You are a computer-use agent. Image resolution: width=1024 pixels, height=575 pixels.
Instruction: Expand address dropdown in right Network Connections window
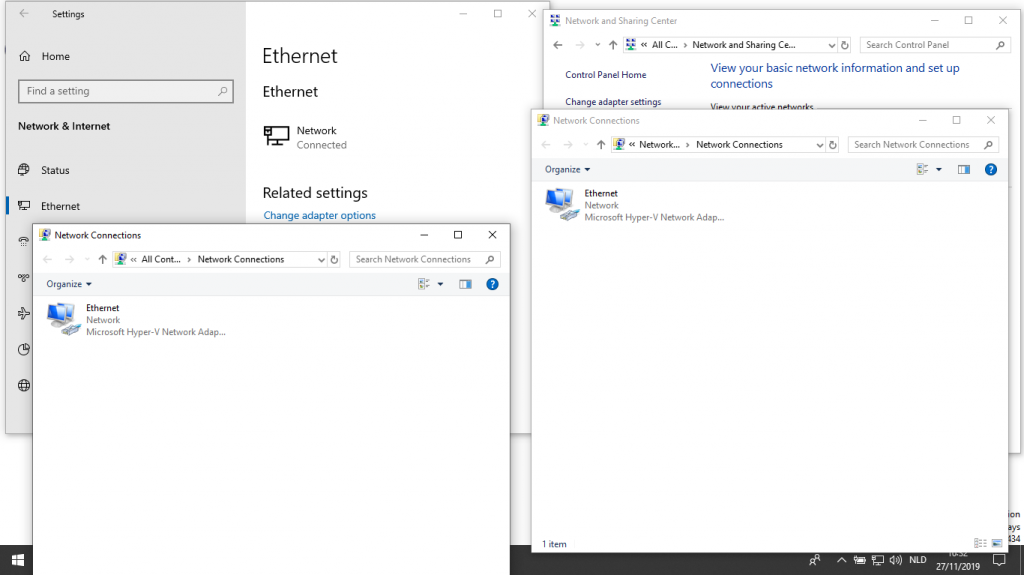coord(820,144)
